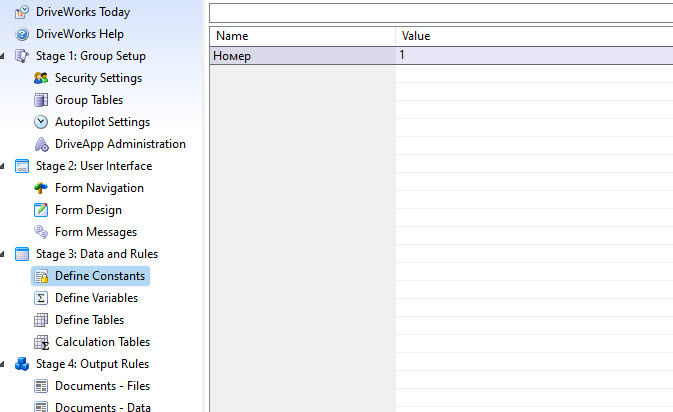Select Stage 4: Output Rules label

point(92,364)
